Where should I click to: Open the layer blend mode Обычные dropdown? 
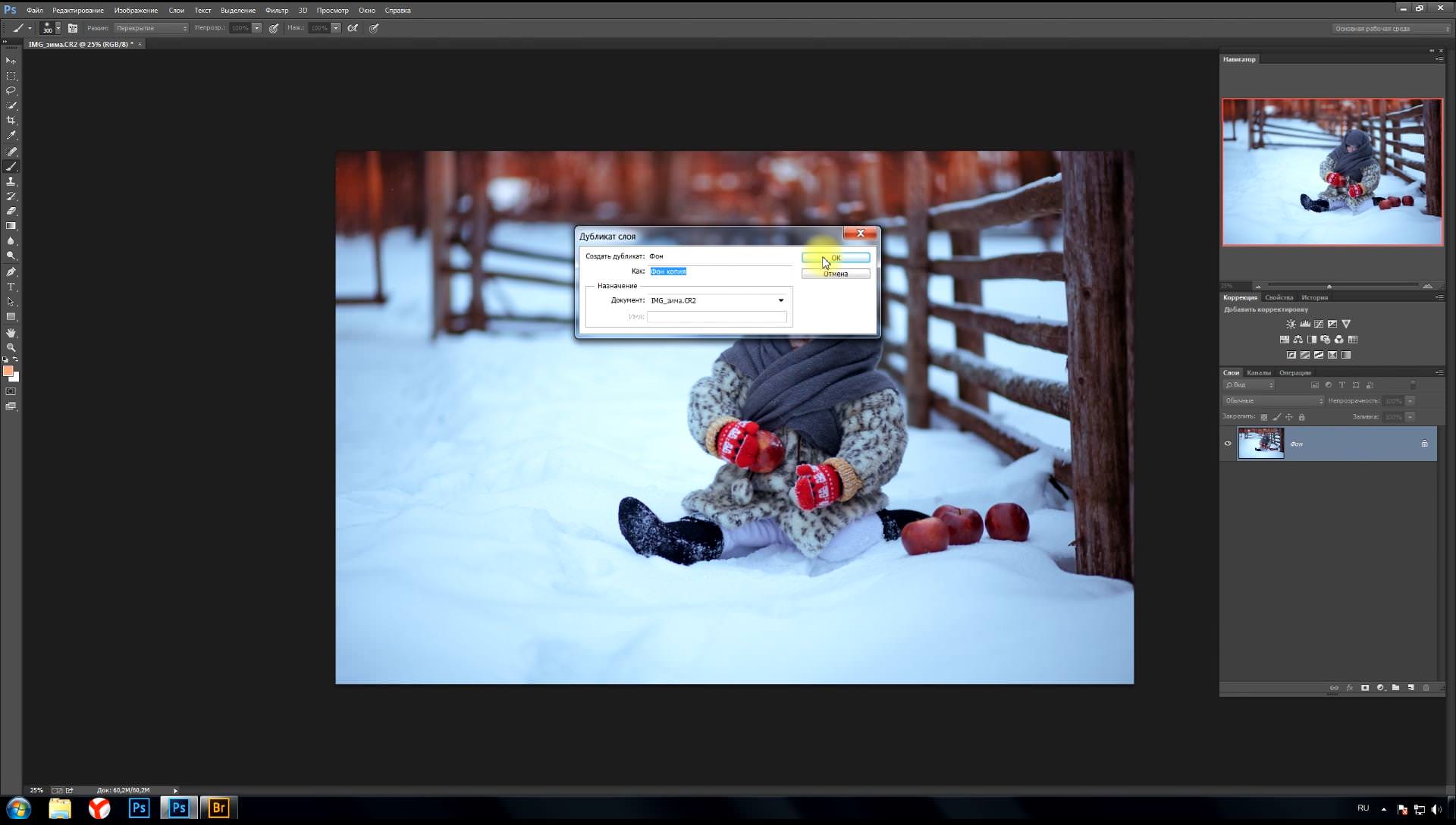[x=1273, y=401]
